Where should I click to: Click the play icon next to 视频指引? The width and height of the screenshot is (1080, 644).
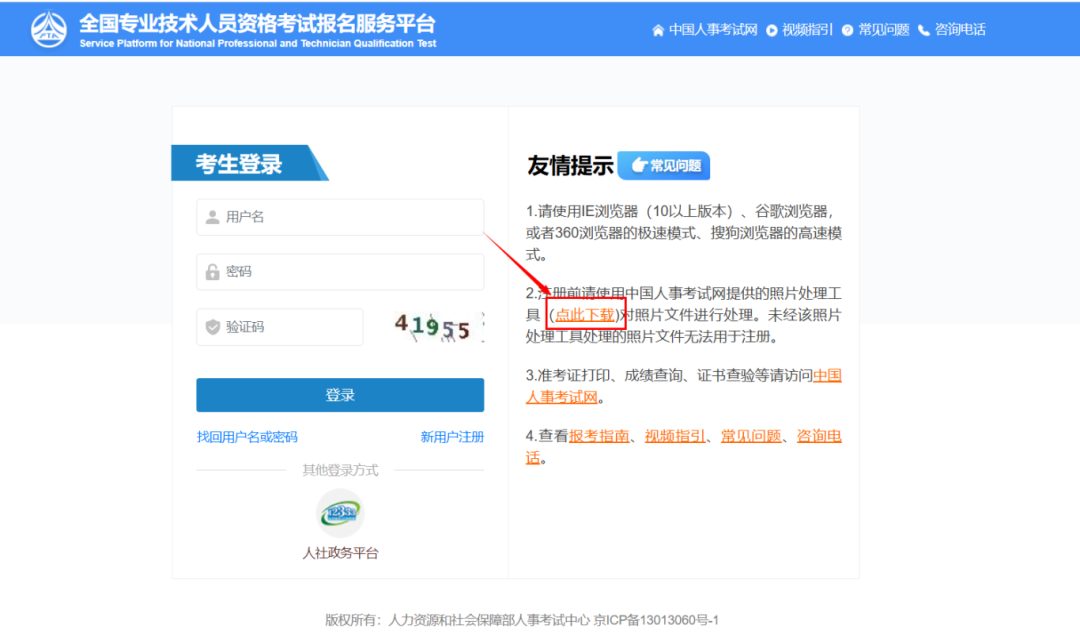point(770,29)
